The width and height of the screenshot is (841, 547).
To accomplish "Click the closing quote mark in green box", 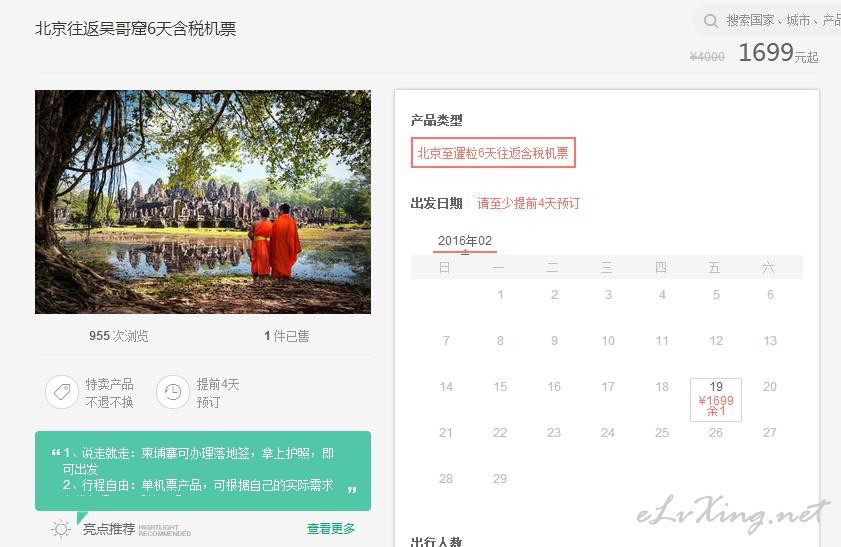I will 351,490.
